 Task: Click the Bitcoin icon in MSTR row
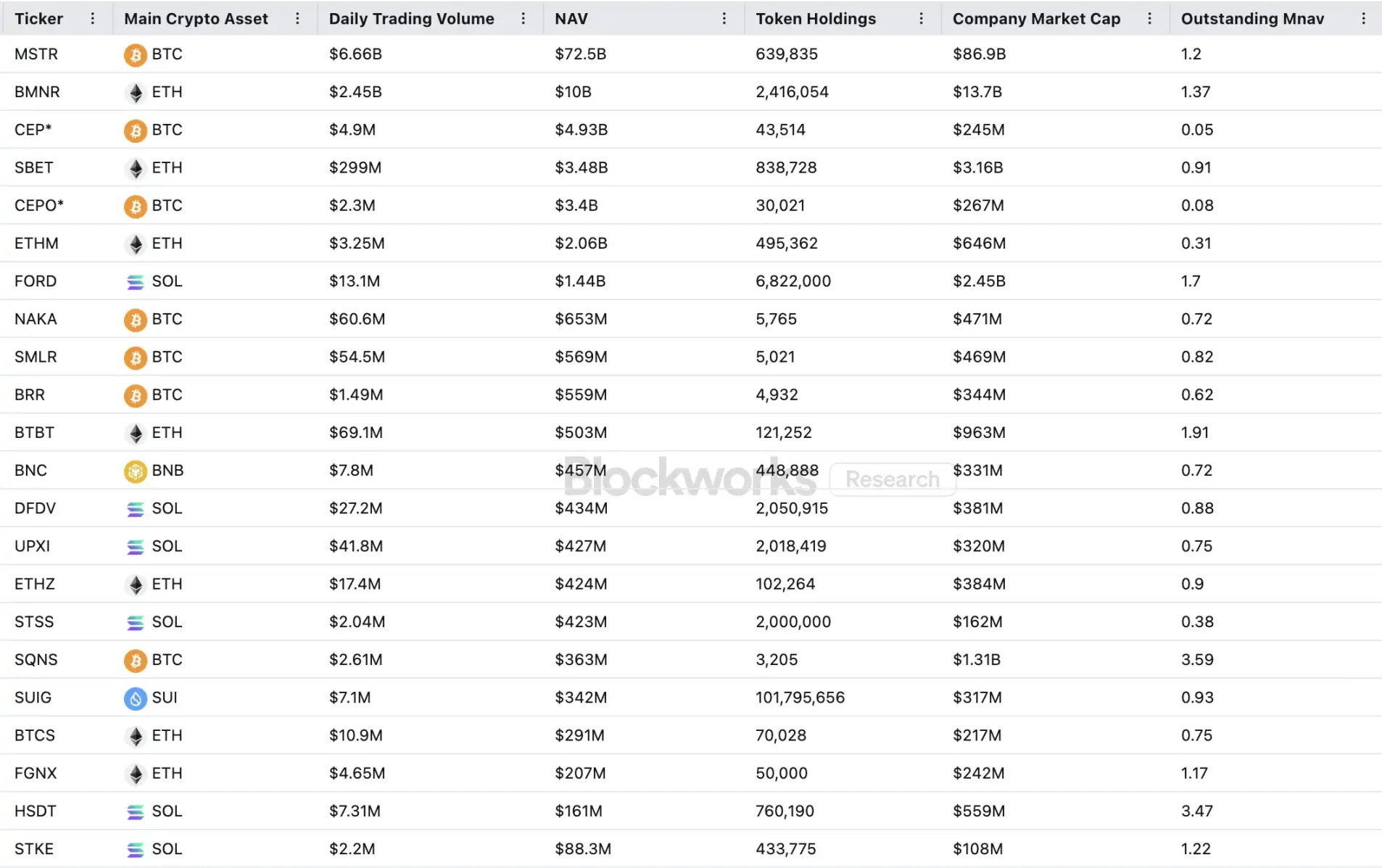(135, 54)
